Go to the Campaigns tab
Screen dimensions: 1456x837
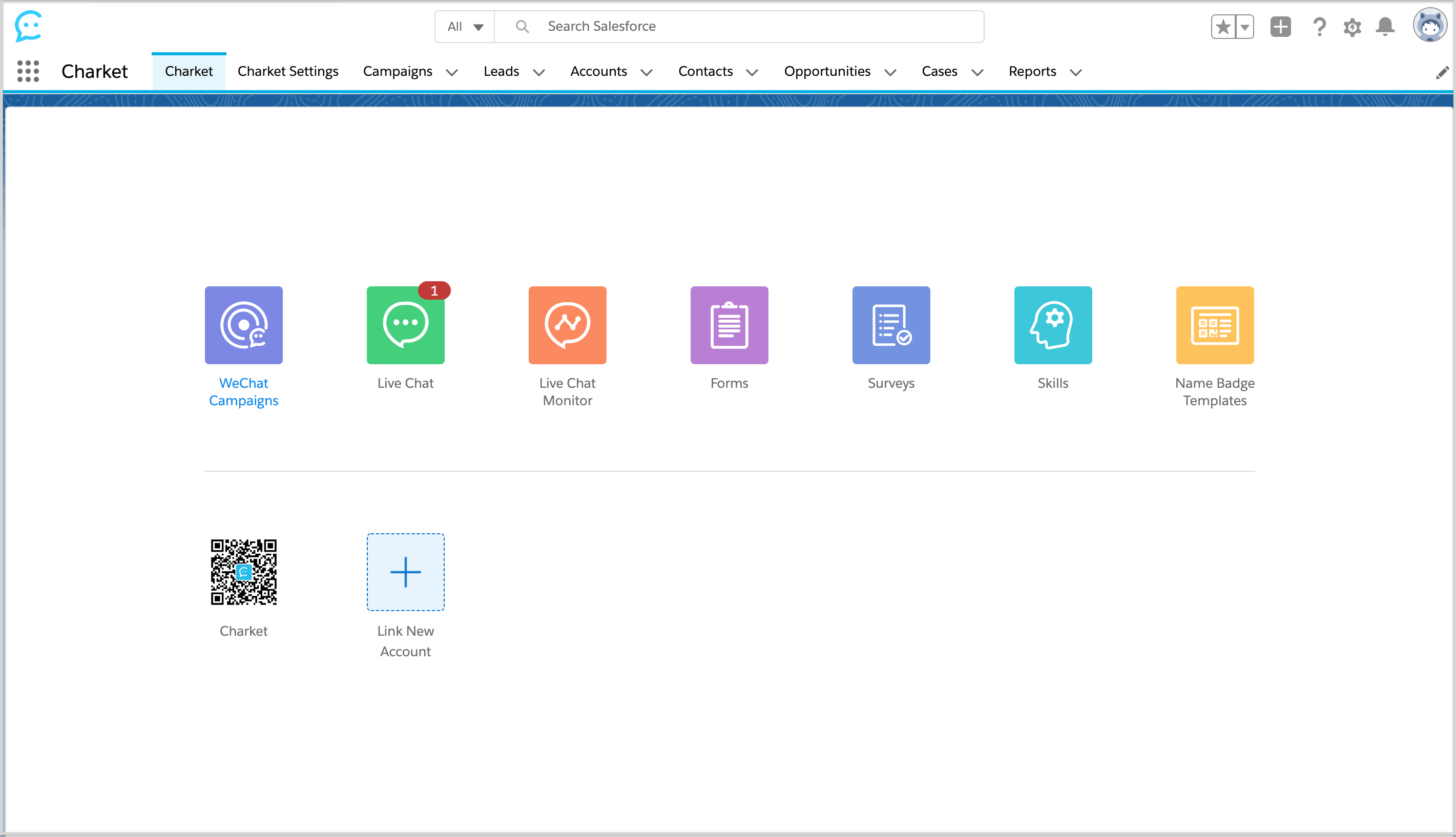pos(397,71)
